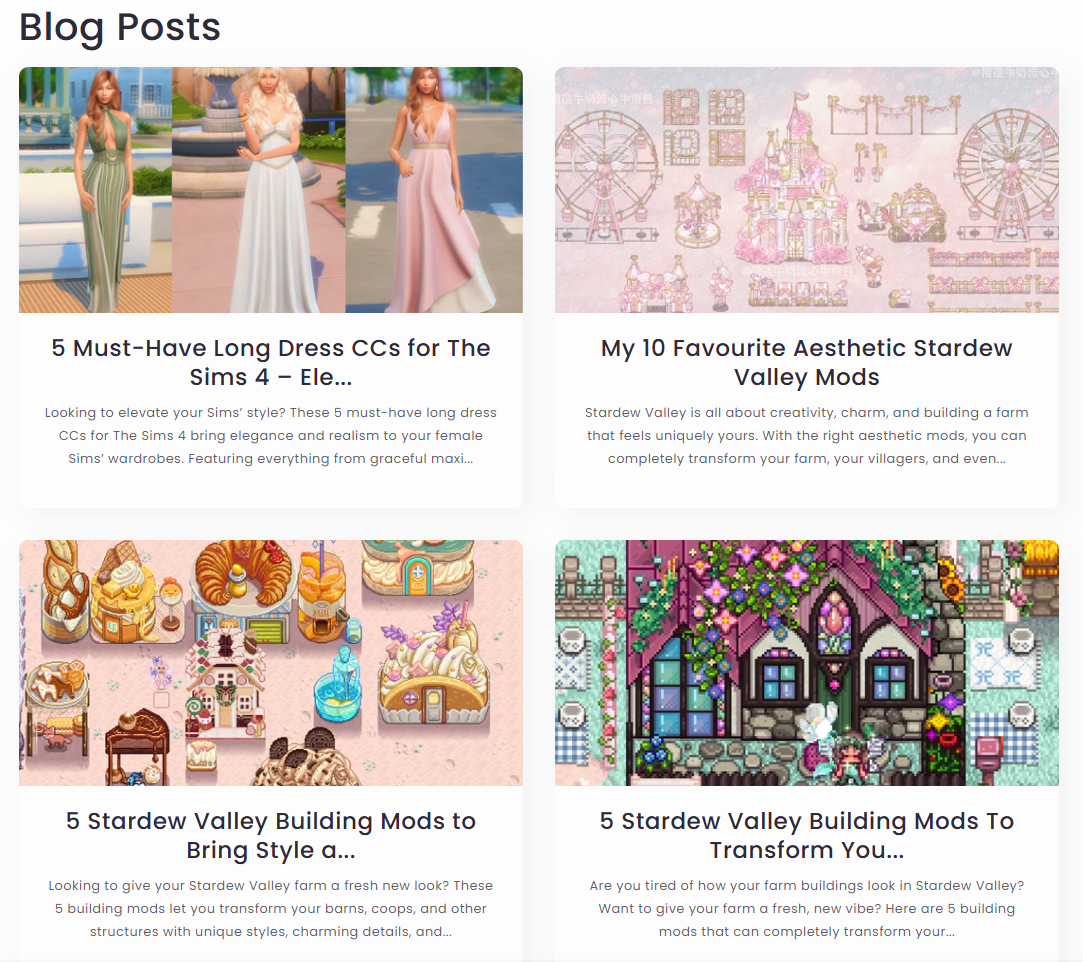
Task: Click excerpt starting 'Stardew Valley is all about creativity'
Action: tap(807, 436)
